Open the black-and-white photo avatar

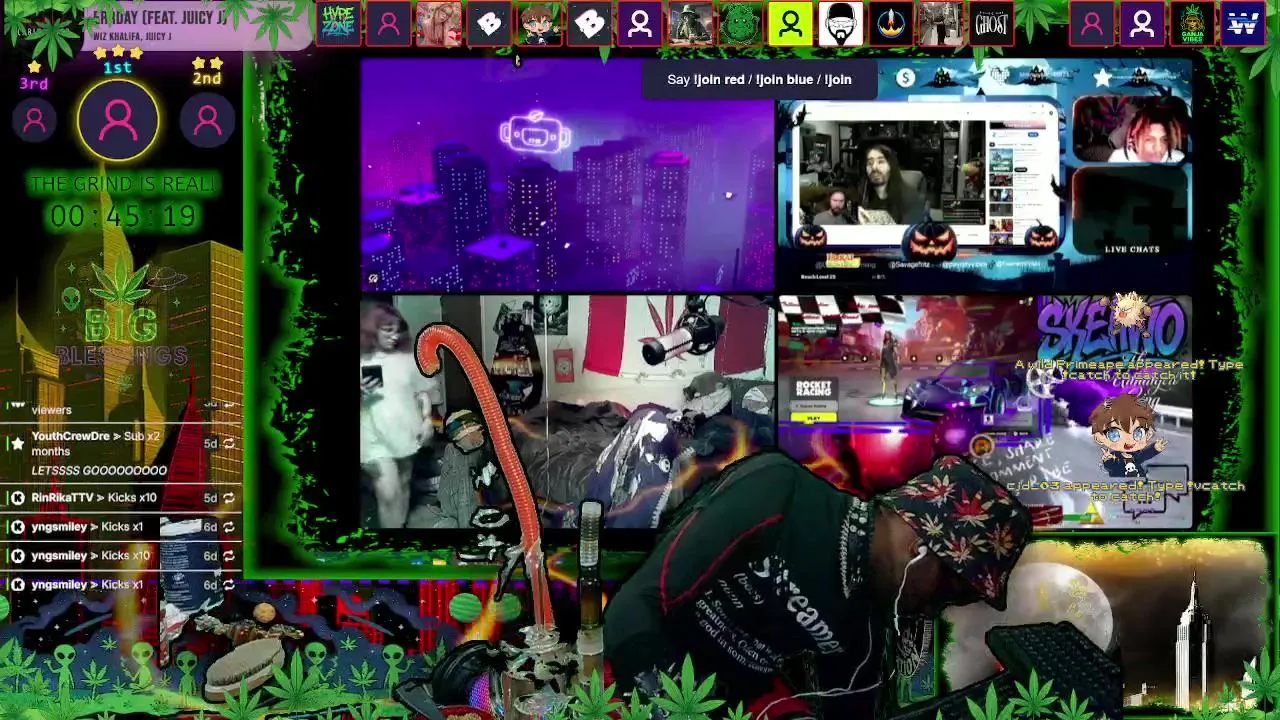pyautogui.click(x=941, y=24)
